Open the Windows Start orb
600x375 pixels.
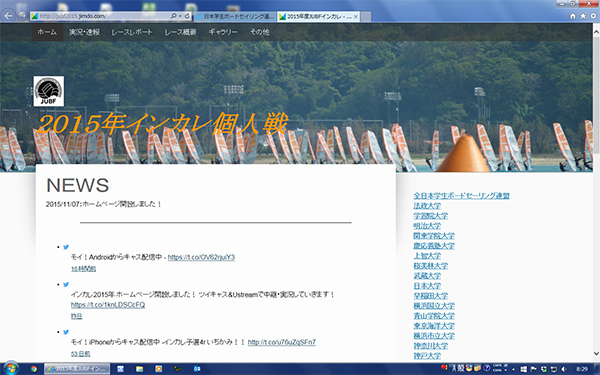pyautogui.click(x=11, y=368)
